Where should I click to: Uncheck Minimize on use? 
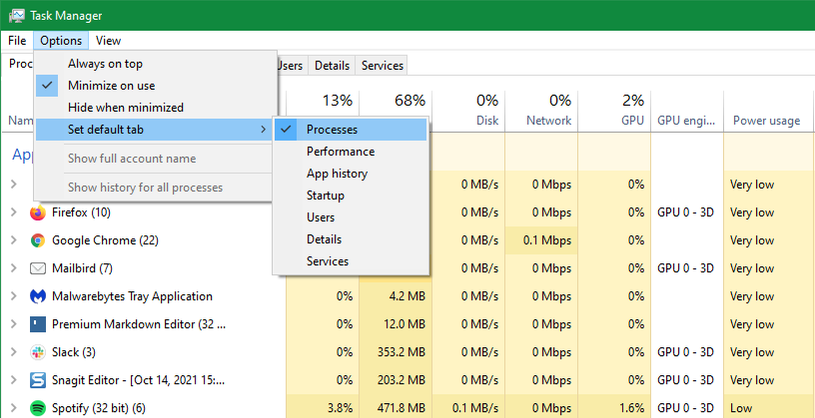pyautogui.click(x=111, y=85)
